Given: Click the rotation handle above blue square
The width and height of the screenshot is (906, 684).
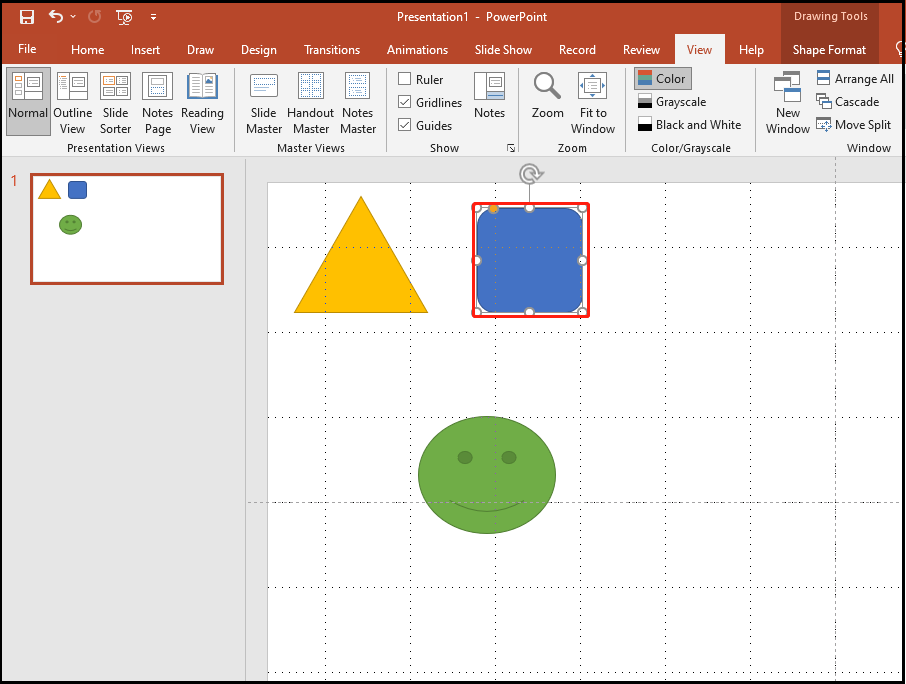Looking at the screenshot, I should (530, 173).
